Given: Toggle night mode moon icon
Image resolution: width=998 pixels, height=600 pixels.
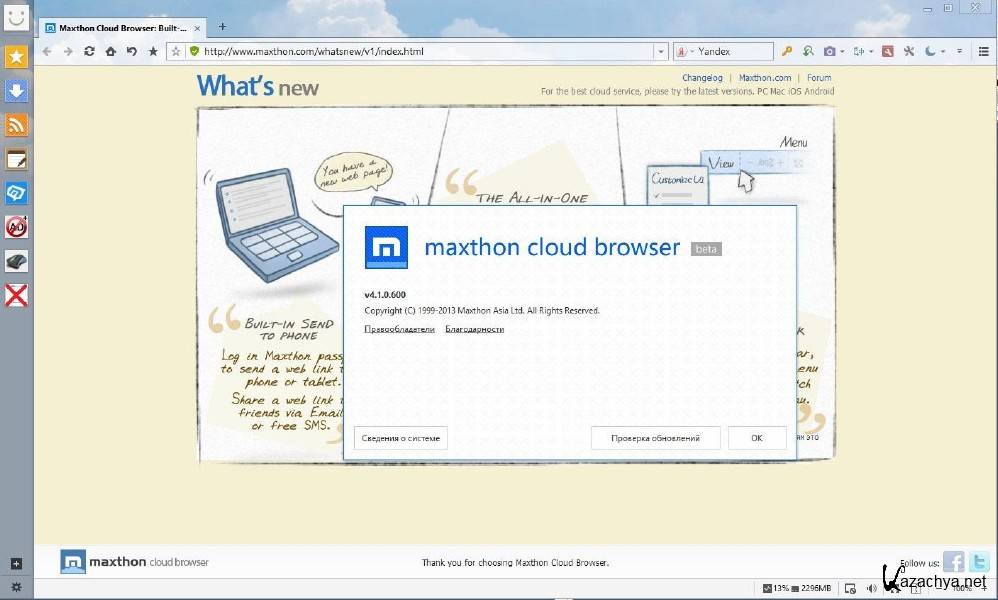Looking at the screenshot, I should [930, 51].
